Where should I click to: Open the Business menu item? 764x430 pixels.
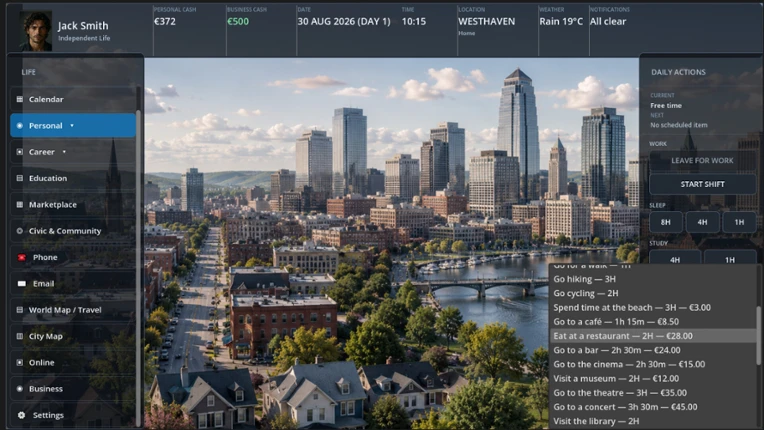(73, 389)
